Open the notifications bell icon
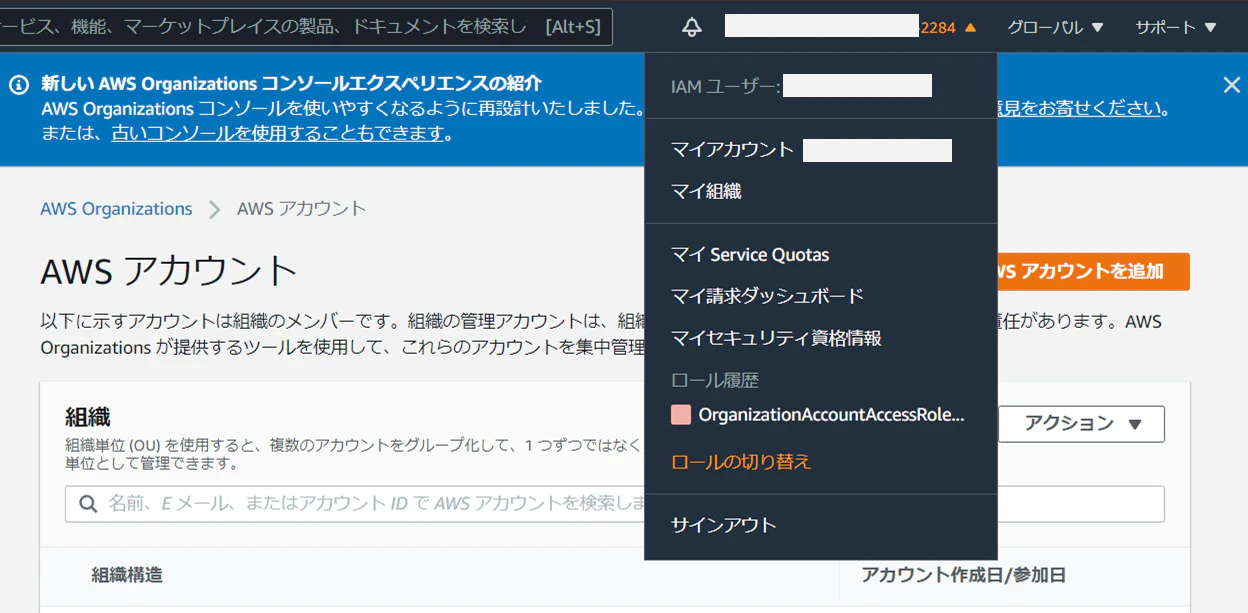The width and height of the screenshot is (1248, 613). pyautogui.click(x=692, y=27)
